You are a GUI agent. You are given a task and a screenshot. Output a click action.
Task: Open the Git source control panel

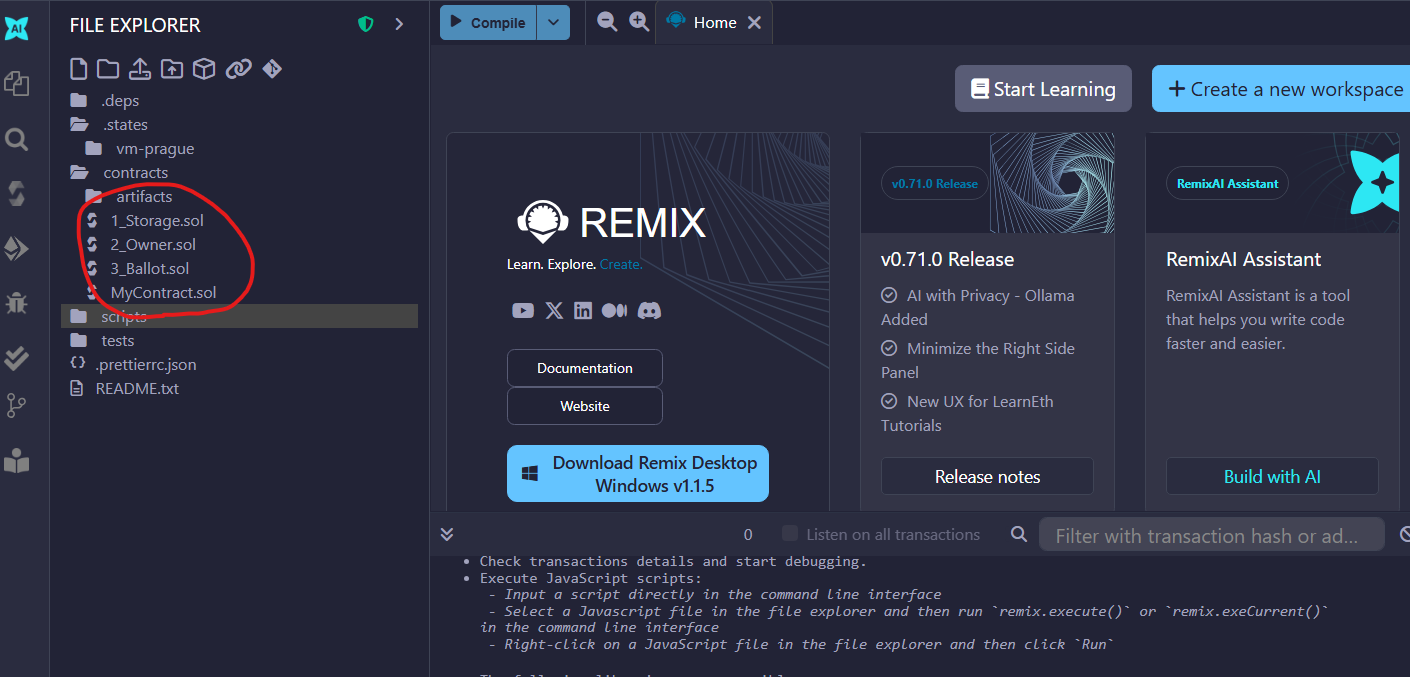coord(17,405)
